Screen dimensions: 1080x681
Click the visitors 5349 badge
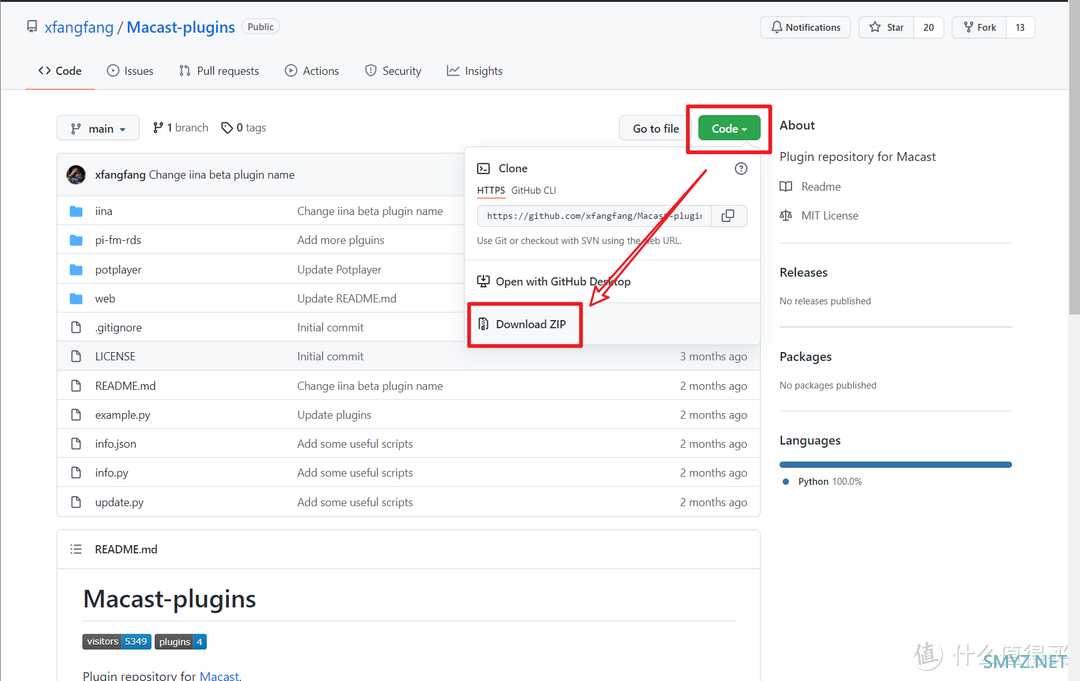point(116,642)
